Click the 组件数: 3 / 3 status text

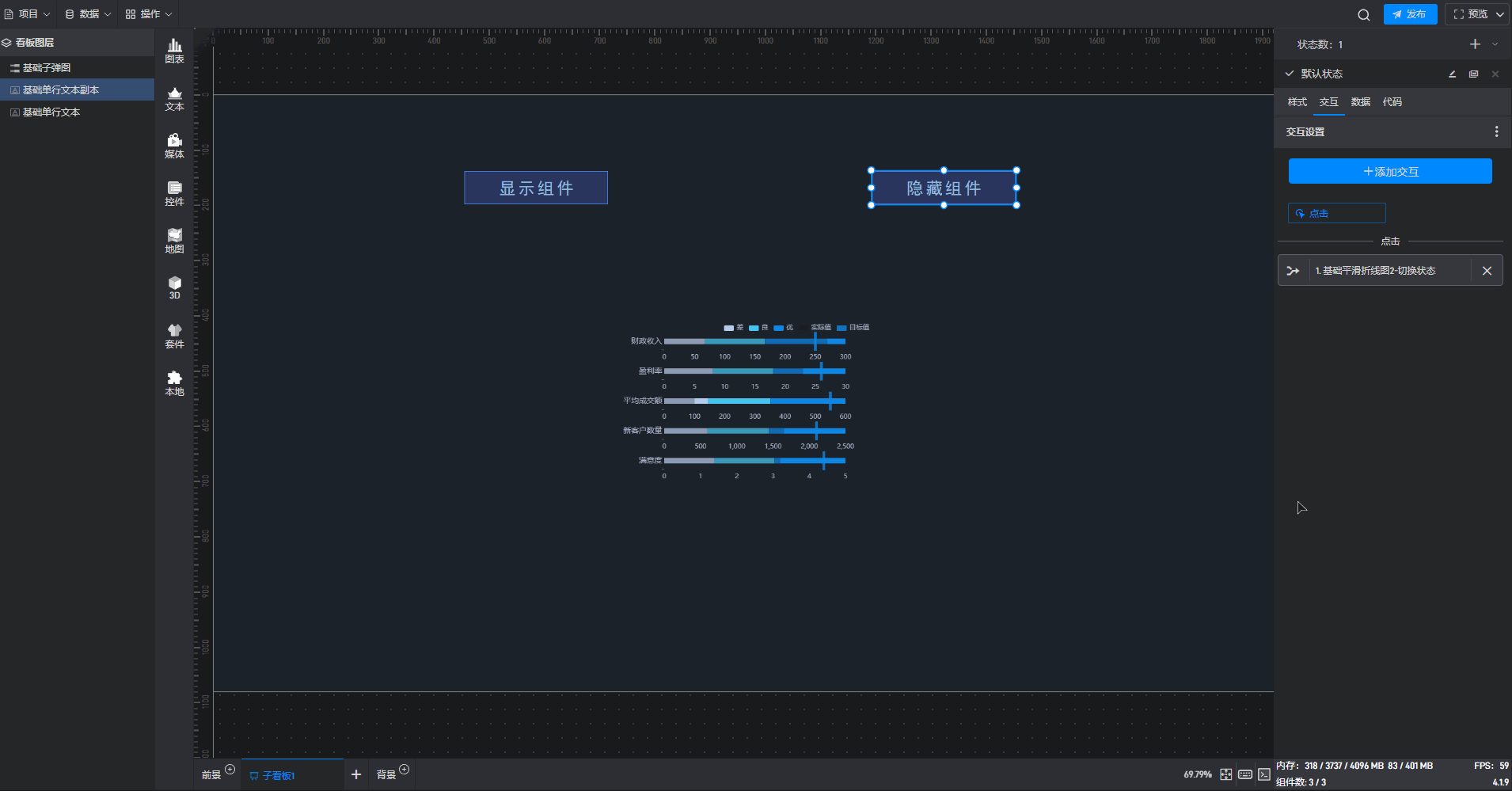point(1301,782)
